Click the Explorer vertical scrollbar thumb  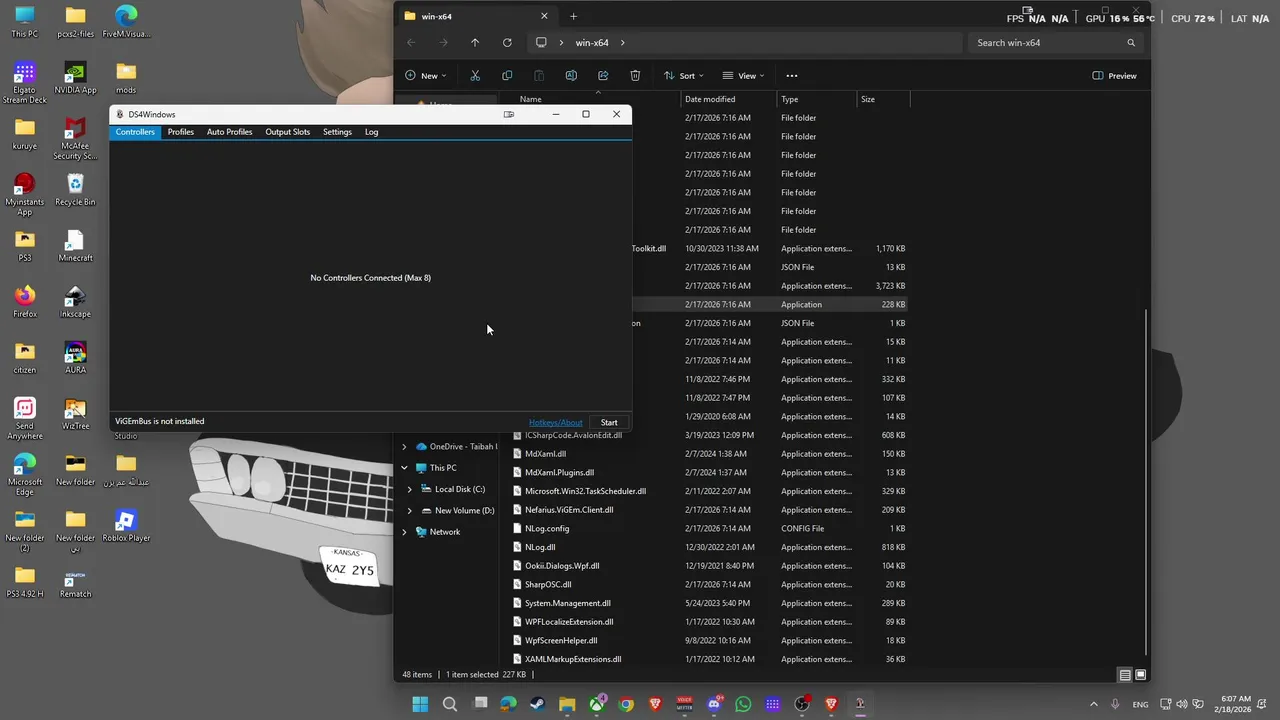(1145, 480)
